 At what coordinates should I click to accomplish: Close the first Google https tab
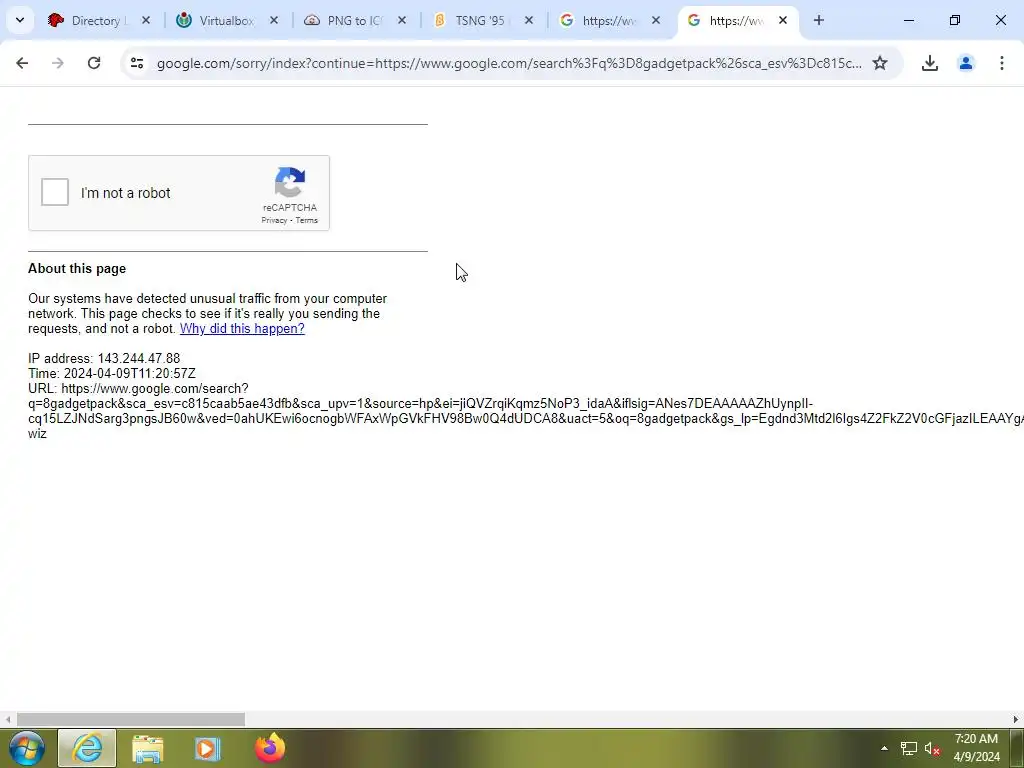[x=656, y=21]
